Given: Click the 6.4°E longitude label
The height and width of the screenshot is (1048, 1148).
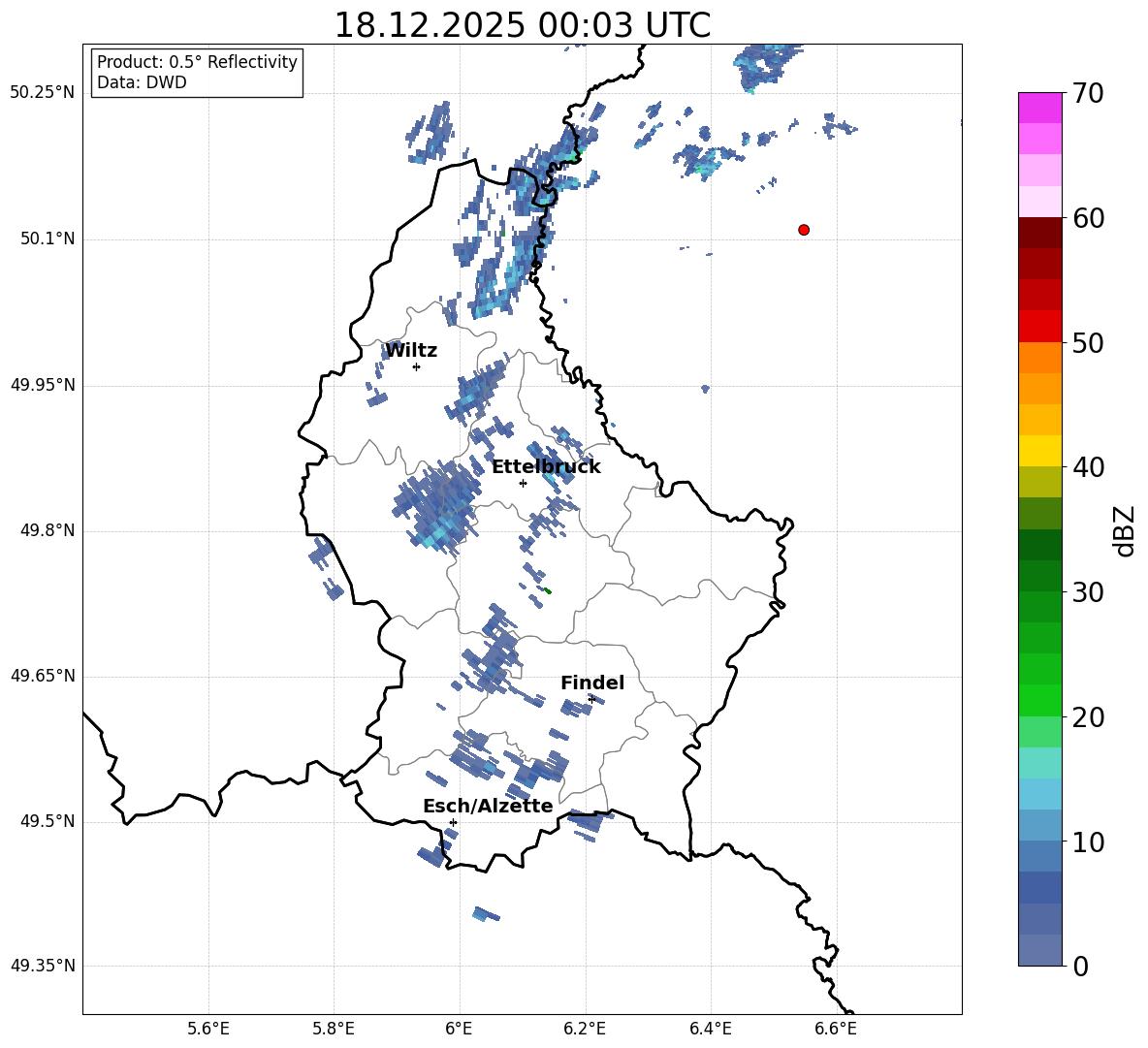Looking at the screenshot, I should [x=710, y=1029].
